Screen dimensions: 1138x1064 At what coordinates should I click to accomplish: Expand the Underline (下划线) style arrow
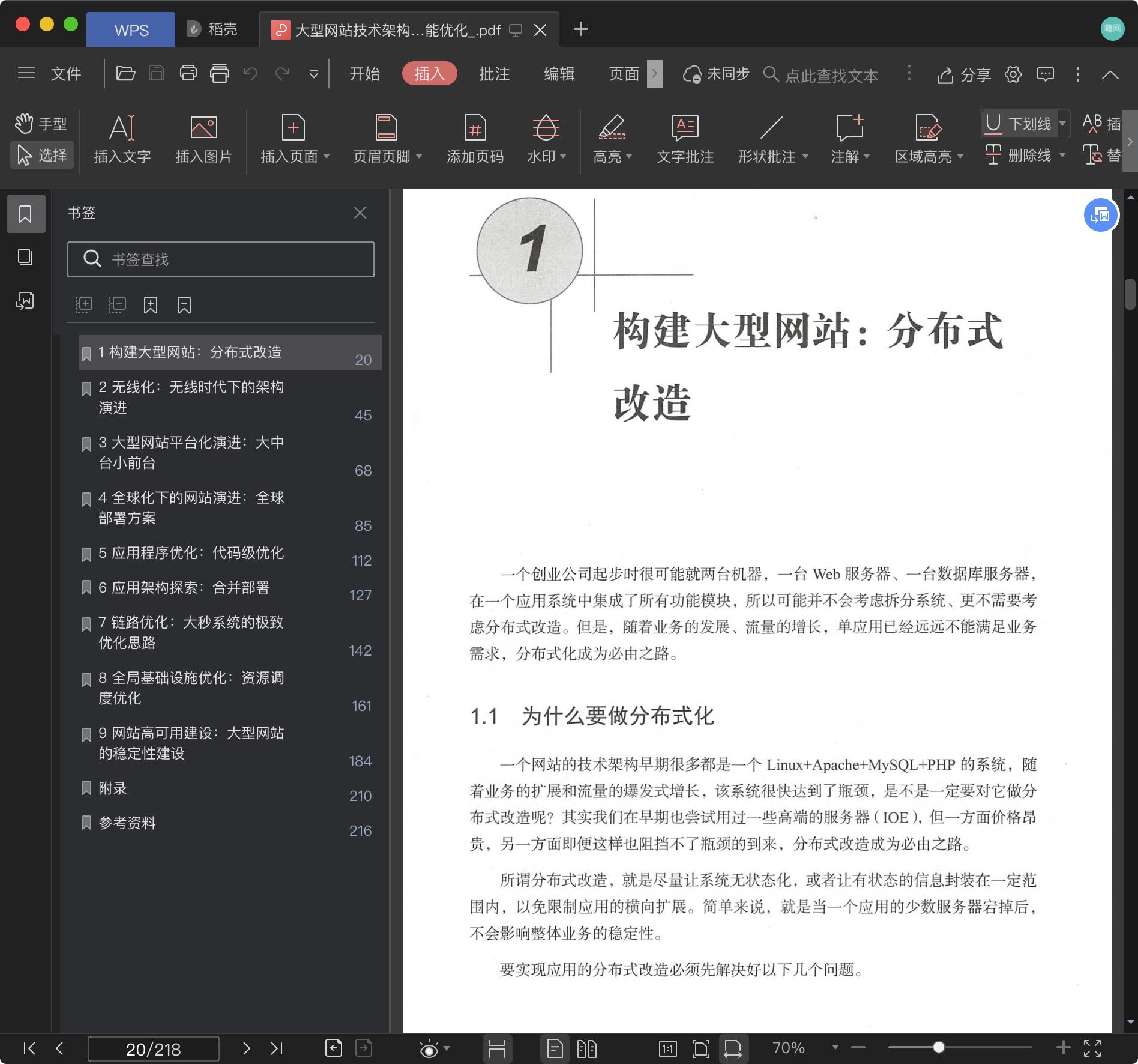(x=1062, y=124)
